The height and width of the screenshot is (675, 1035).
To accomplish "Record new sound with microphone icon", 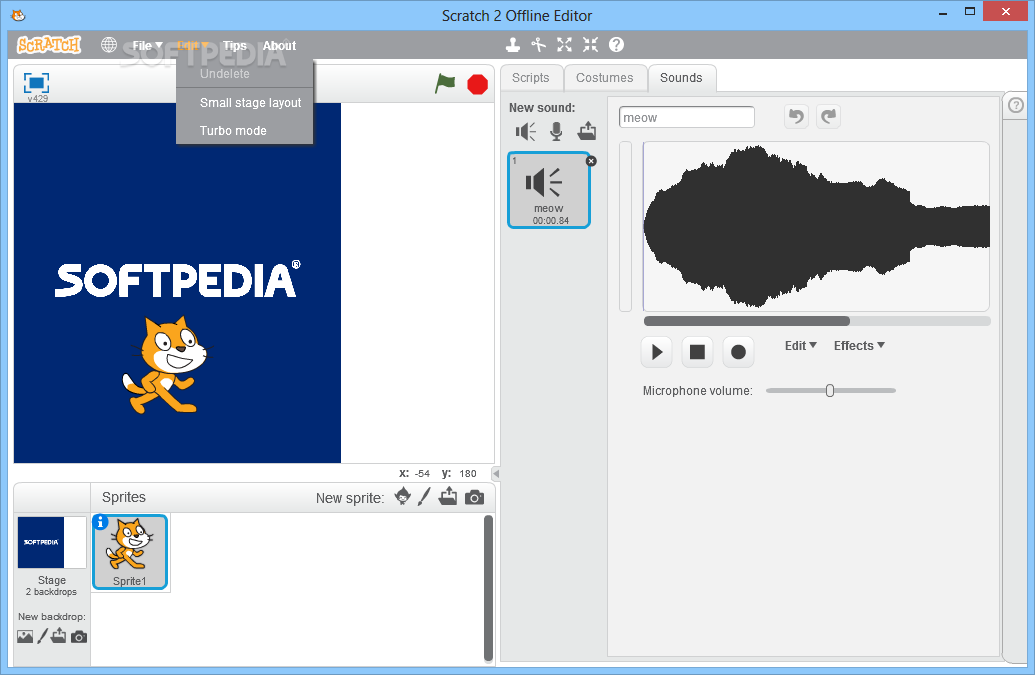I will pyautogui.click(x=556, y=131).
